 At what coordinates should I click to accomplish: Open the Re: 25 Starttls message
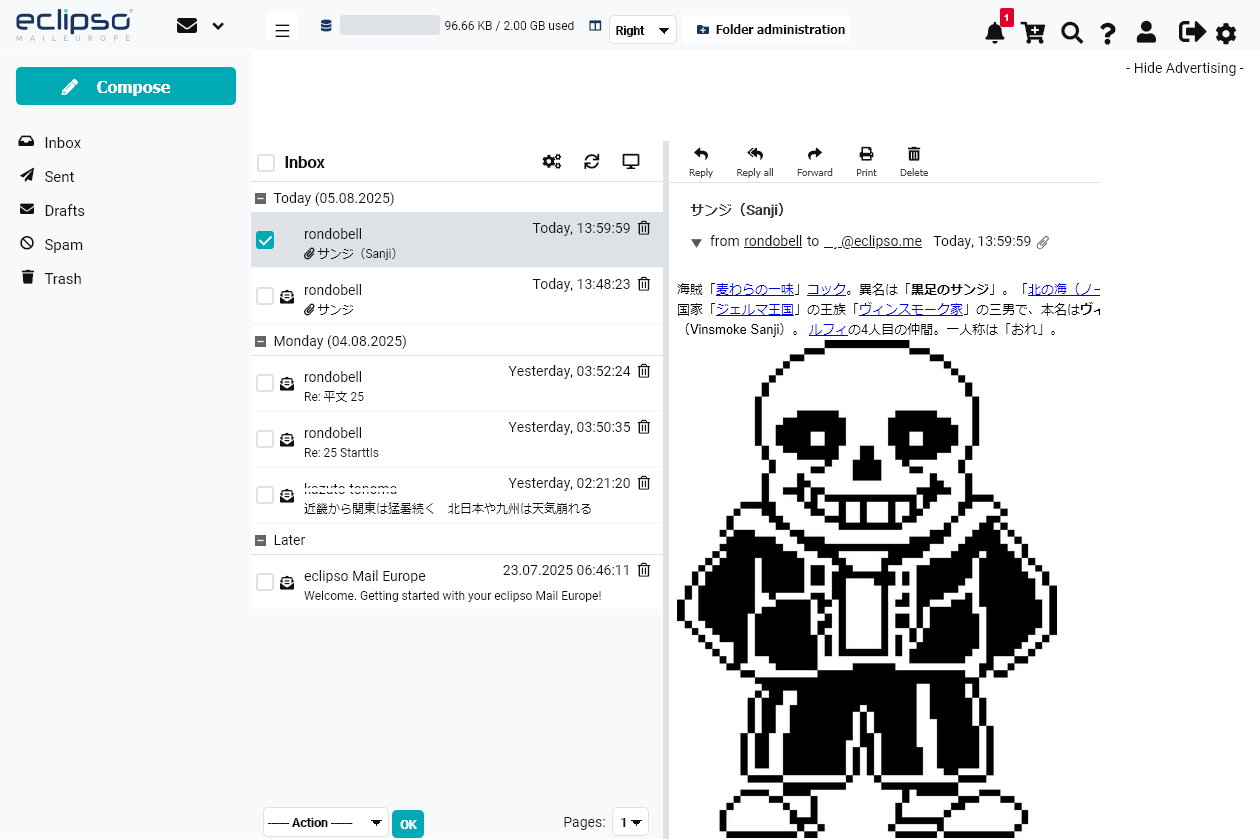[457, 440]
